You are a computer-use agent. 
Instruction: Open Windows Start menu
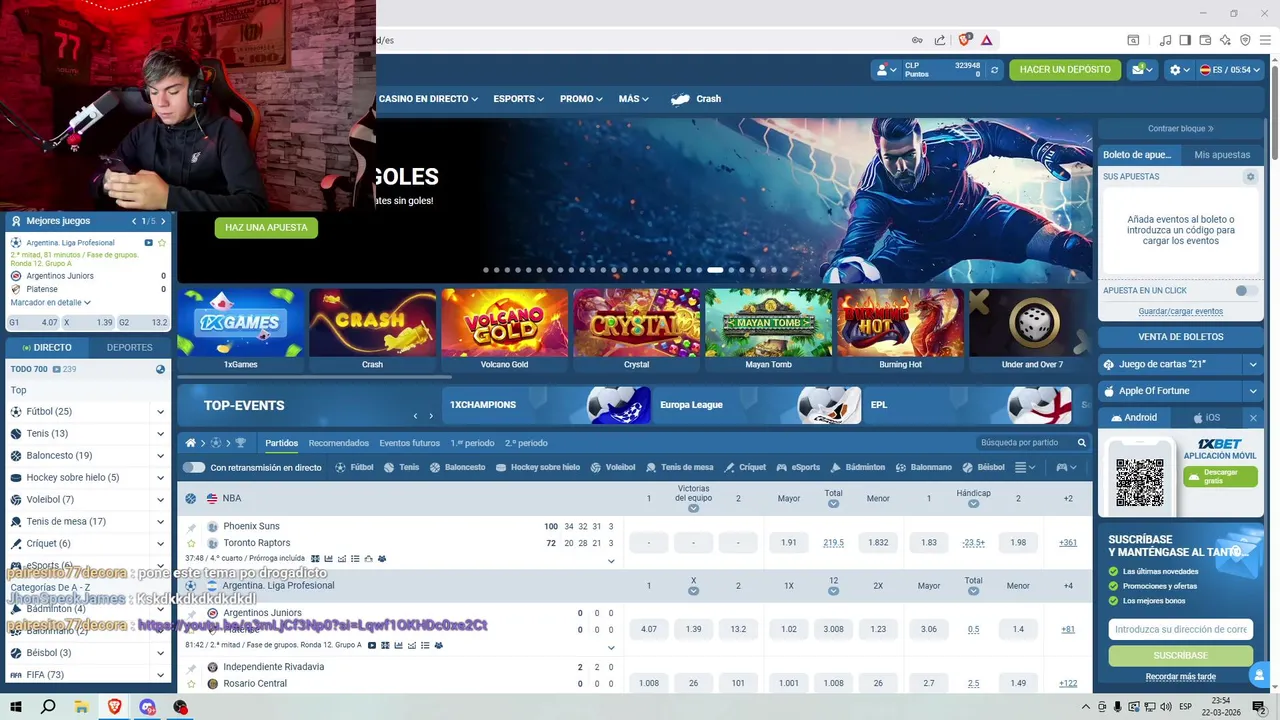tap(16, 707)
